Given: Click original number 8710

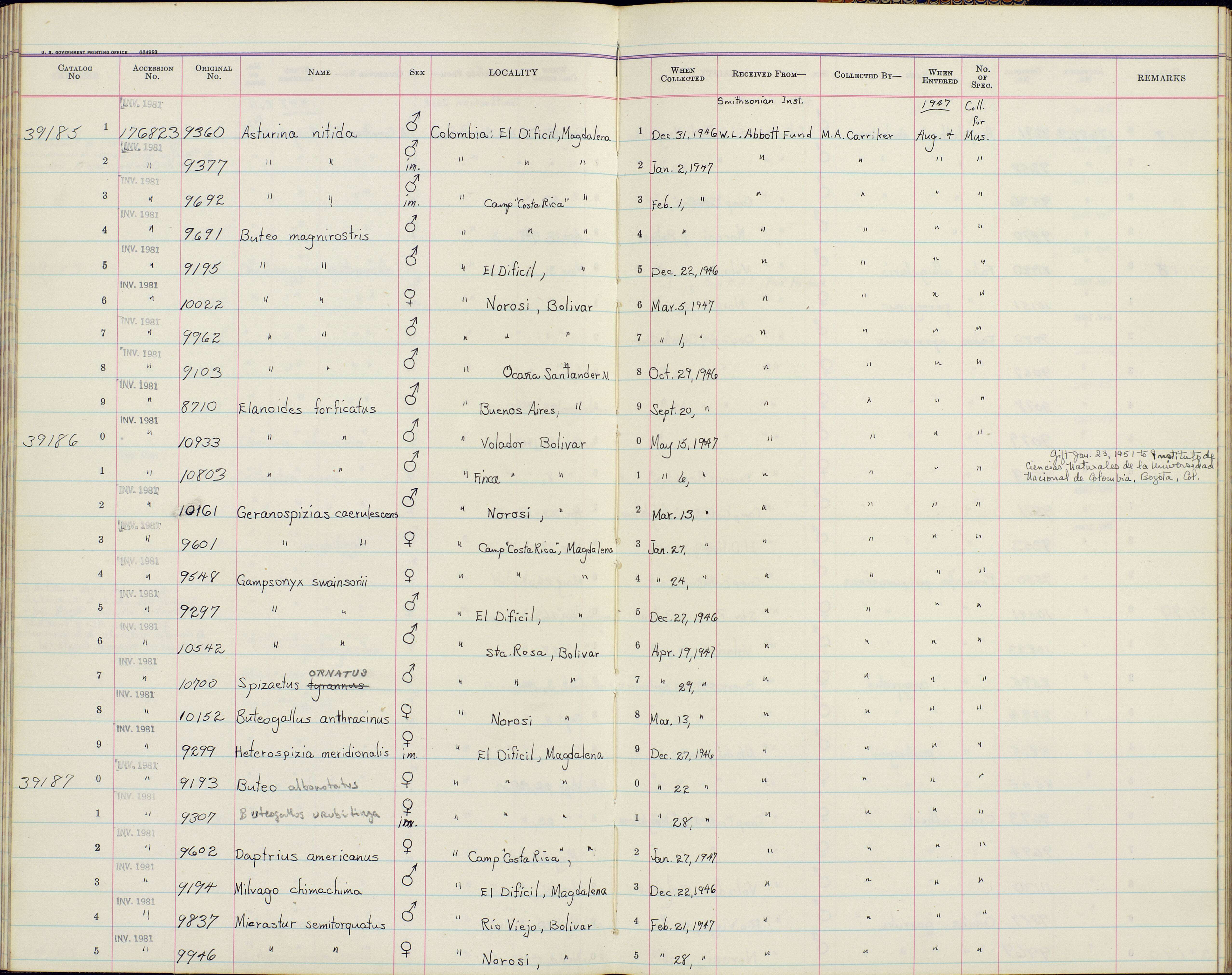Looking at the screenshot, I should (x=200, y=407).
